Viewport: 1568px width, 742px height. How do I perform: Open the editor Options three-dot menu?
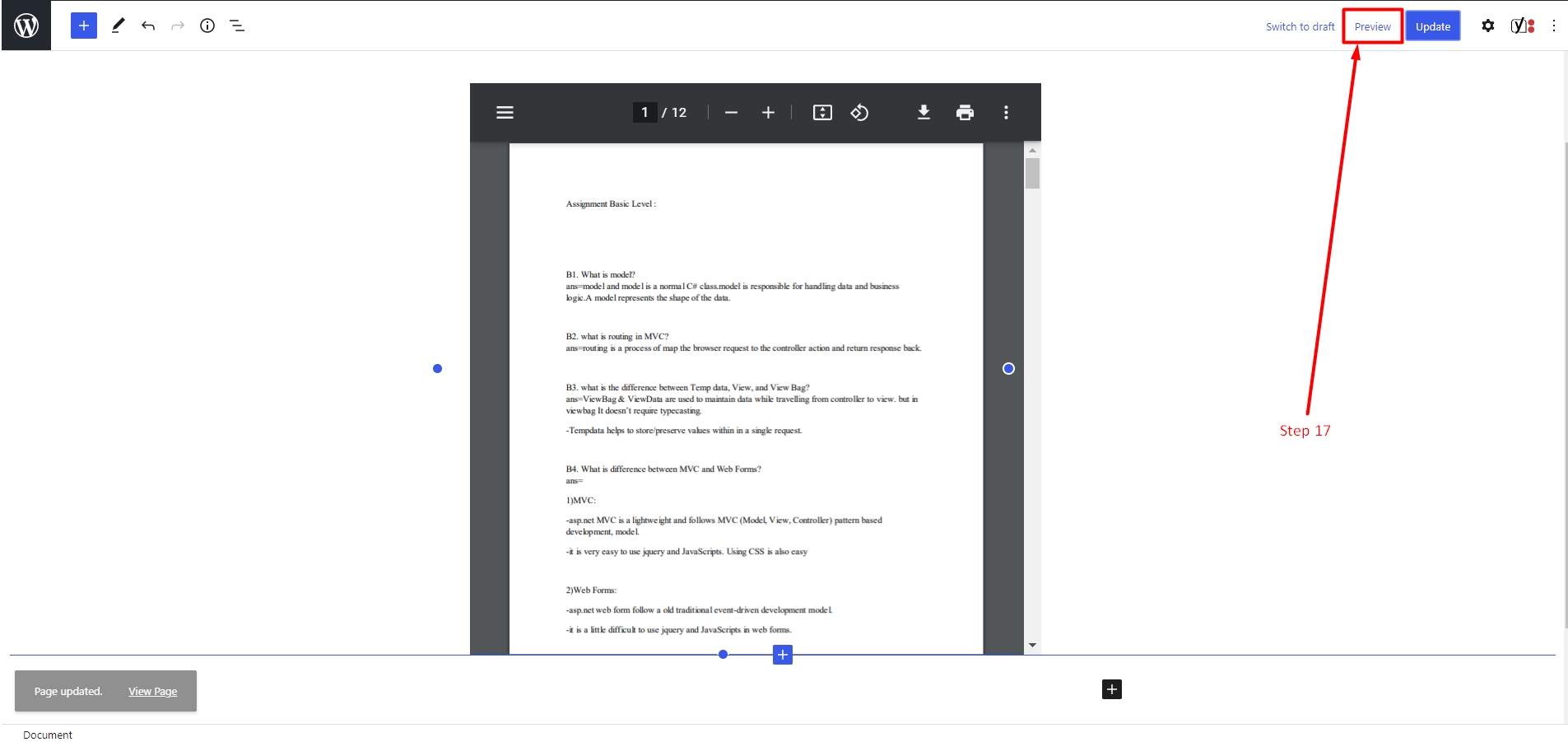1554,26
